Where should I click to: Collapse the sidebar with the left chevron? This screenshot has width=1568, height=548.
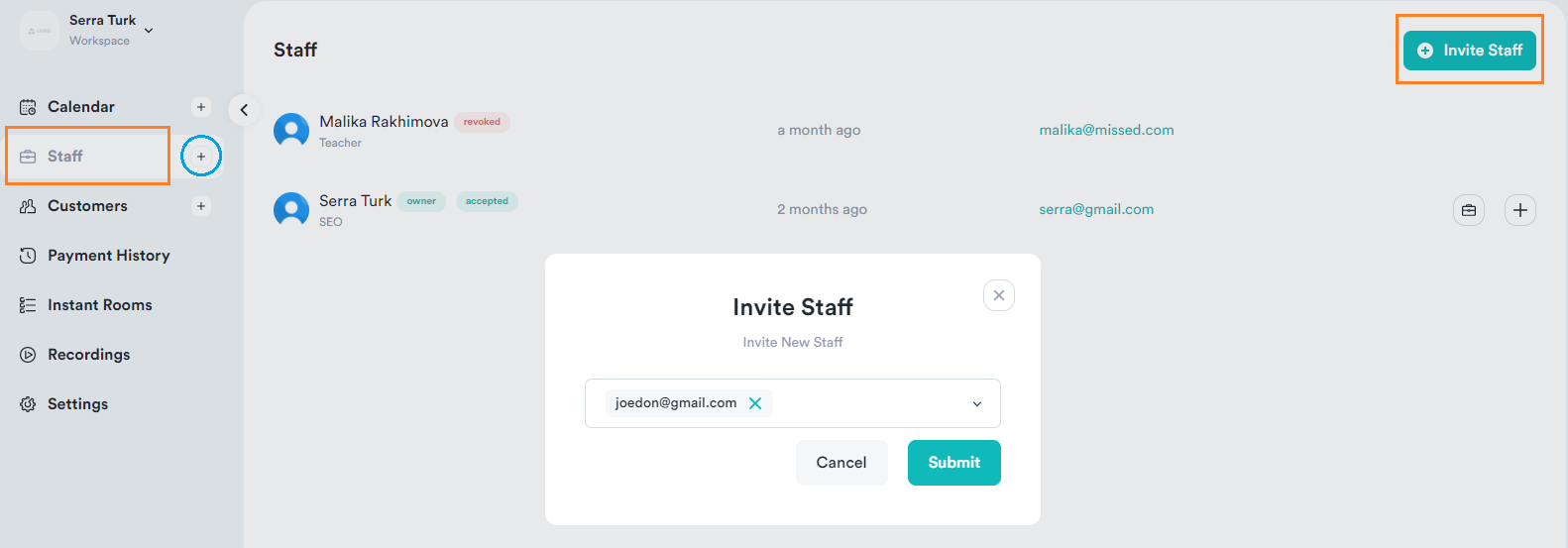point(244,110)
